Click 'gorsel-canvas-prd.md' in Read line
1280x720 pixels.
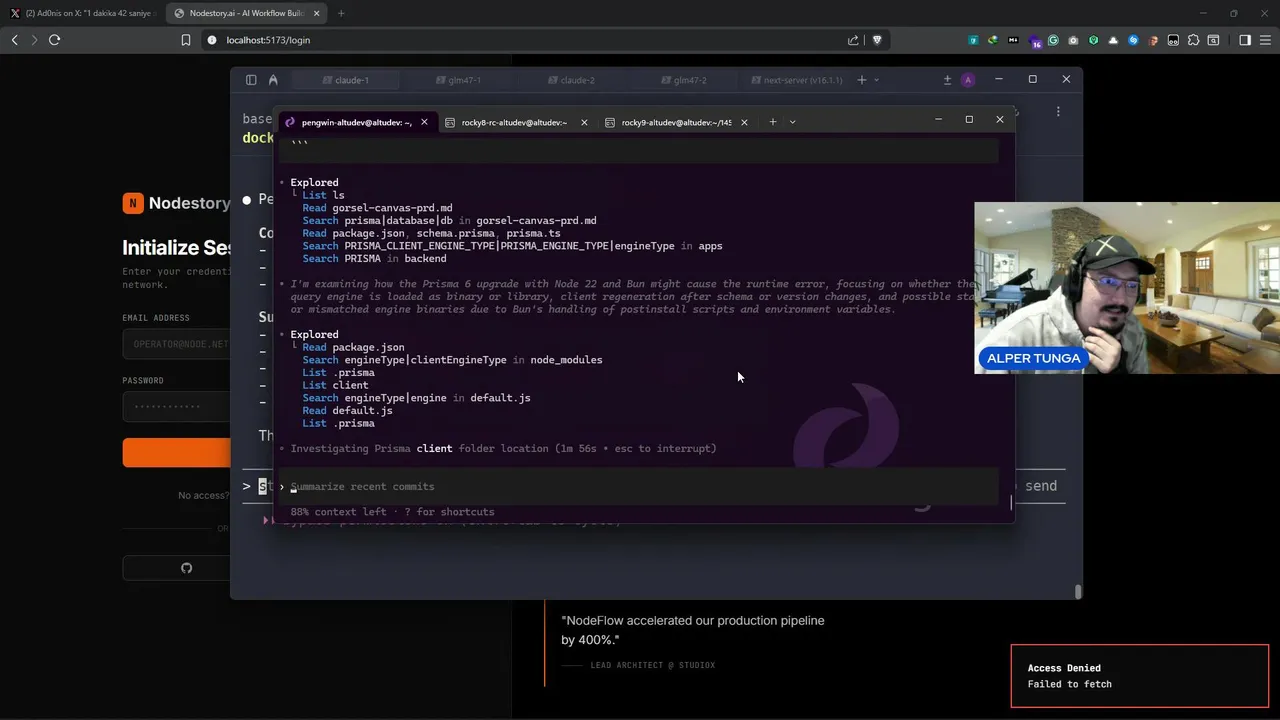[392, 208]
